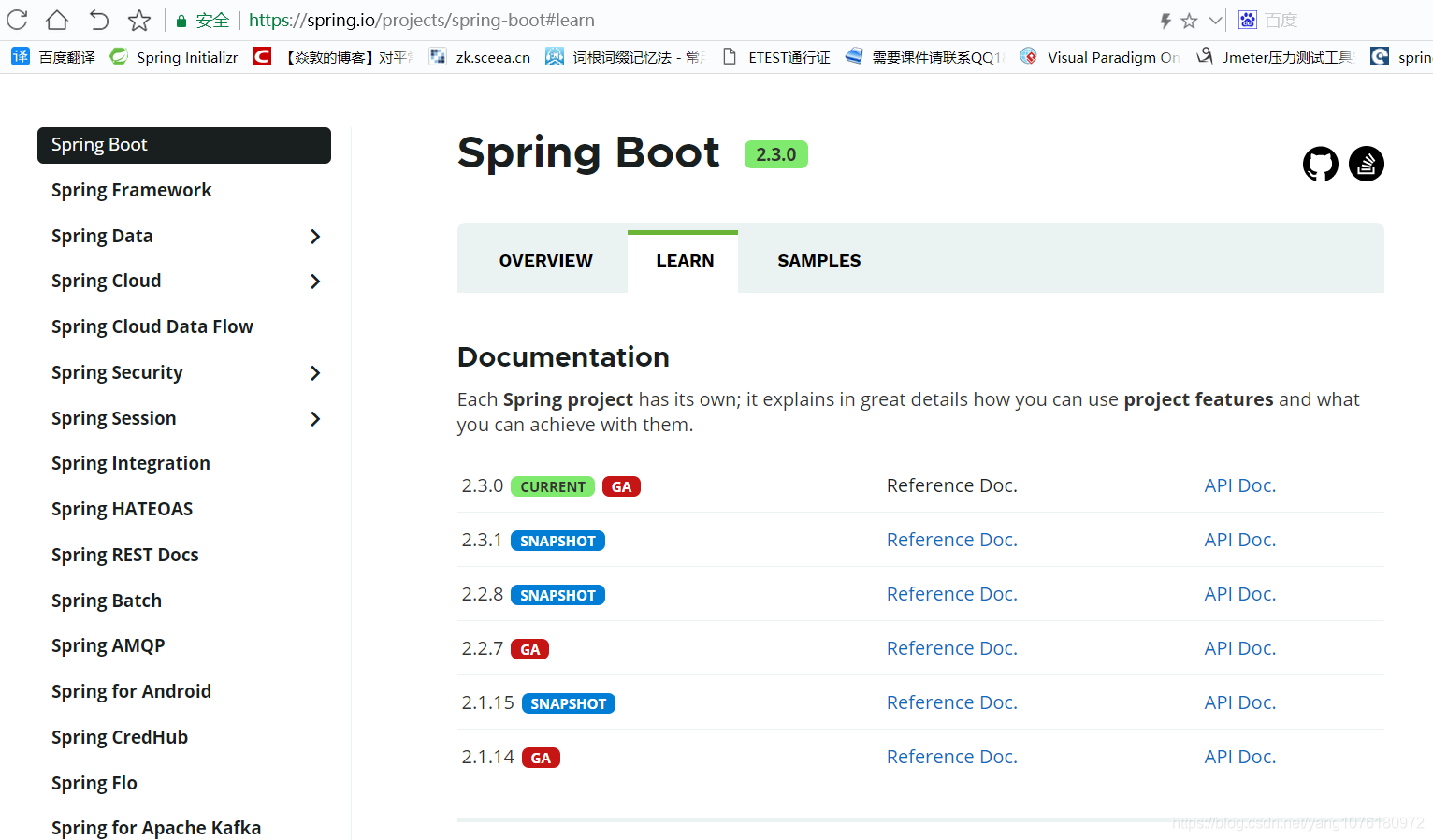
Task: Switch to the OVERVIEW tab
Action: pyautogui.click(x=545, y=261)
